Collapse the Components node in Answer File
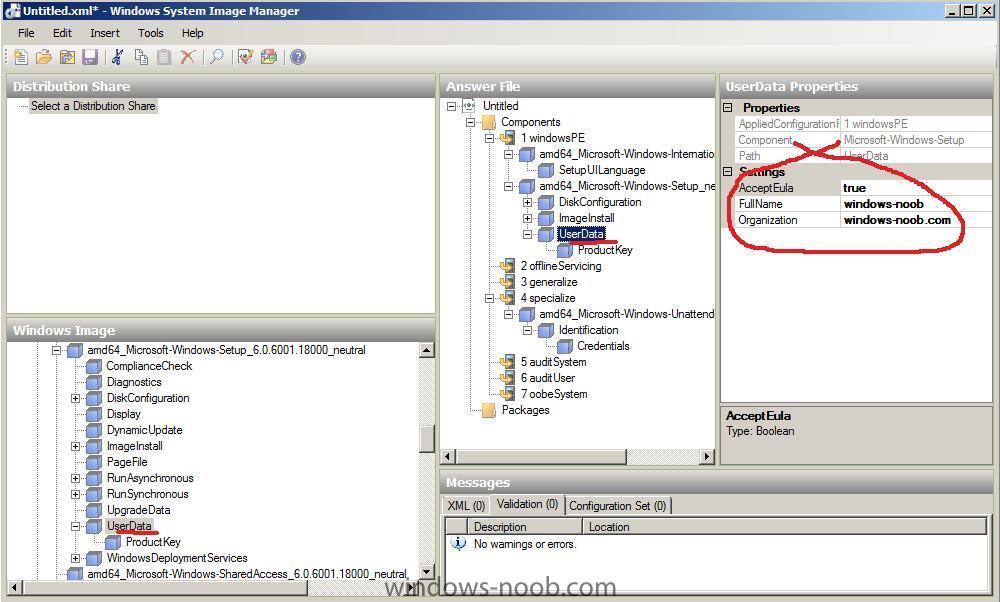1000x602 pixels. tap(471, 122)
